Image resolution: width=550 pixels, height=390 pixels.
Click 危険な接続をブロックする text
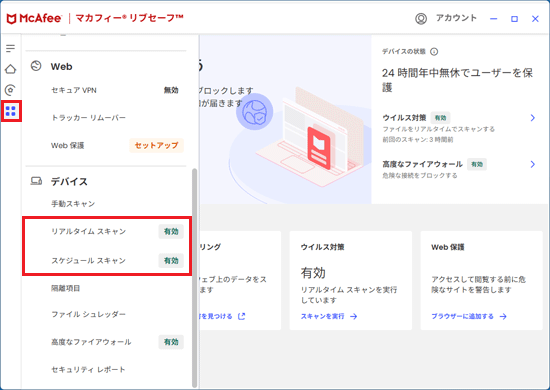click(x=420, y=175)
